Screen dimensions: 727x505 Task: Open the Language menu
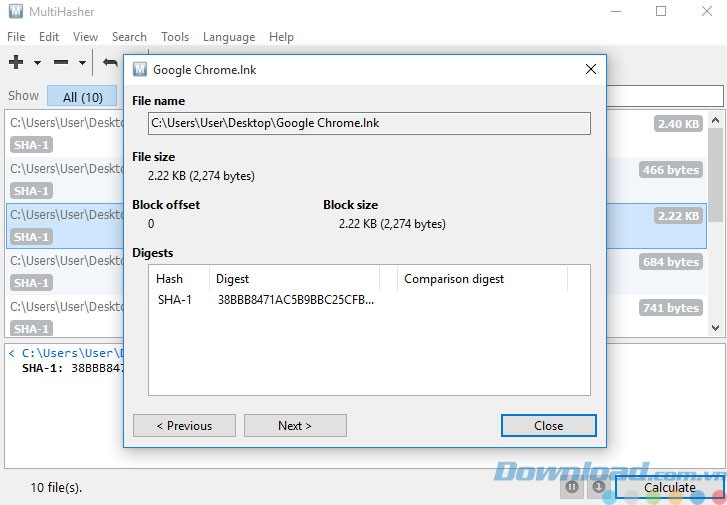[229, 37]
